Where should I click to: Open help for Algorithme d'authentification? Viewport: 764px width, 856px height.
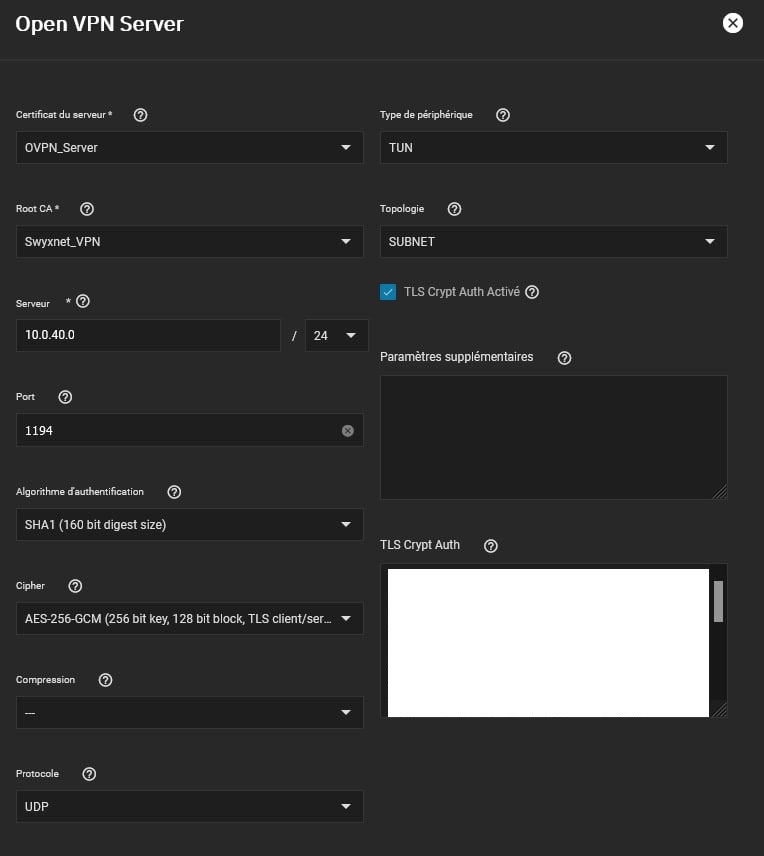point(174,492)
